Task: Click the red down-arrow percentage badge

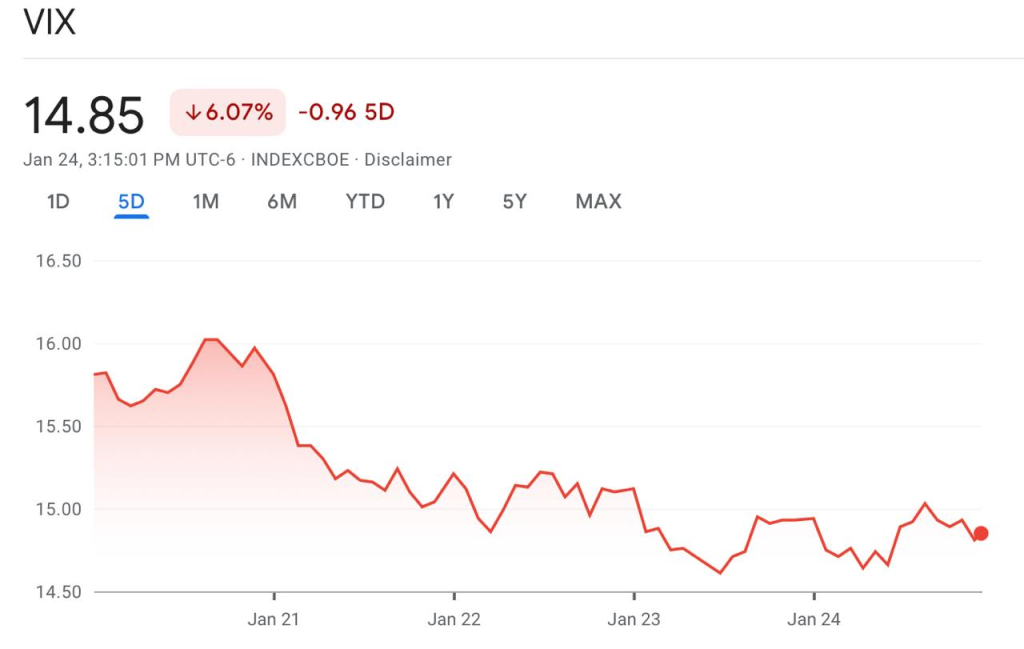Action: click(228, 112)
